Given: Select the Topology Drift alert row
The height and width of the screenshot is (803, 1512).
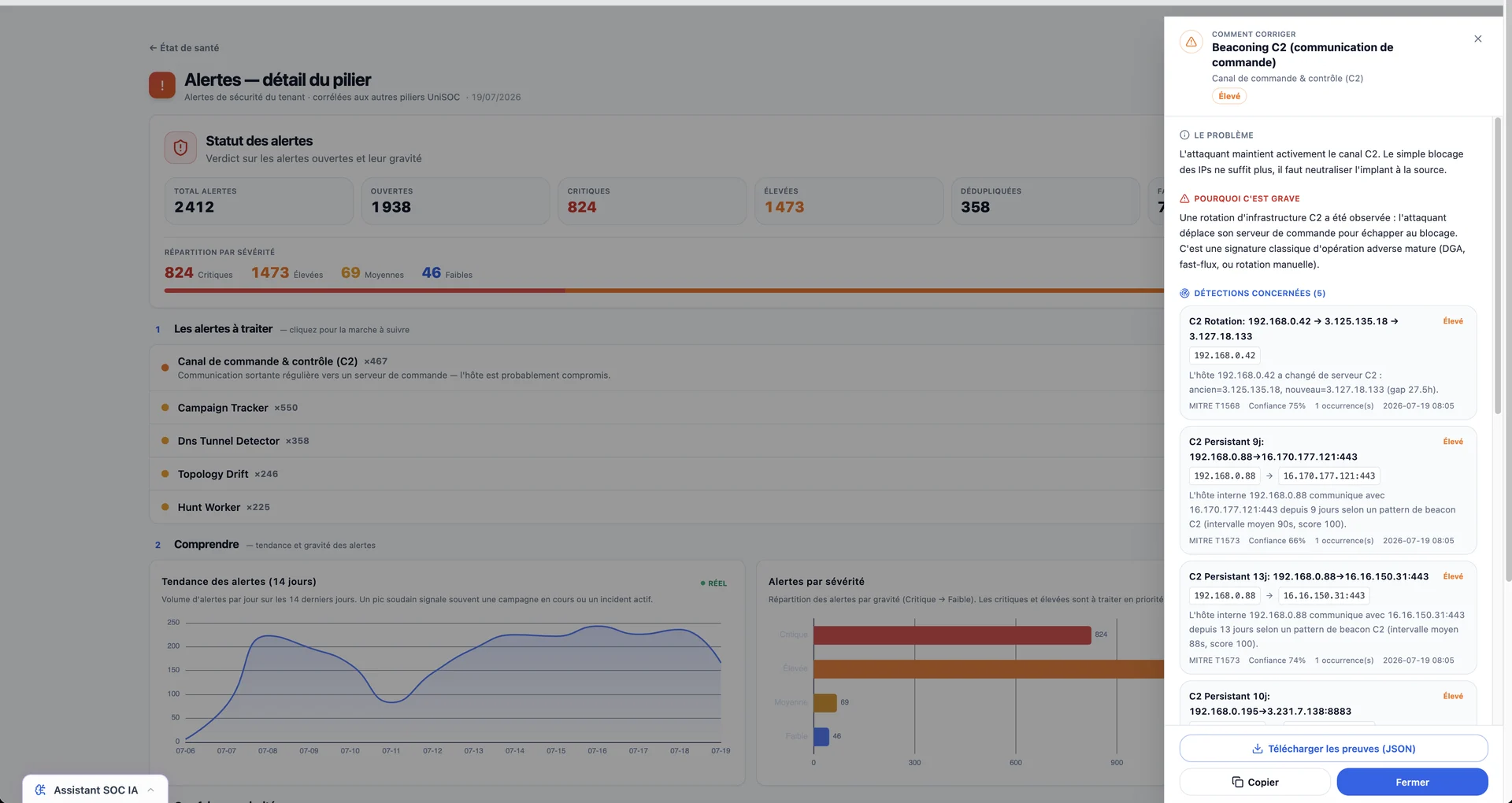Looking at the screenshot, I should [657, 474].
